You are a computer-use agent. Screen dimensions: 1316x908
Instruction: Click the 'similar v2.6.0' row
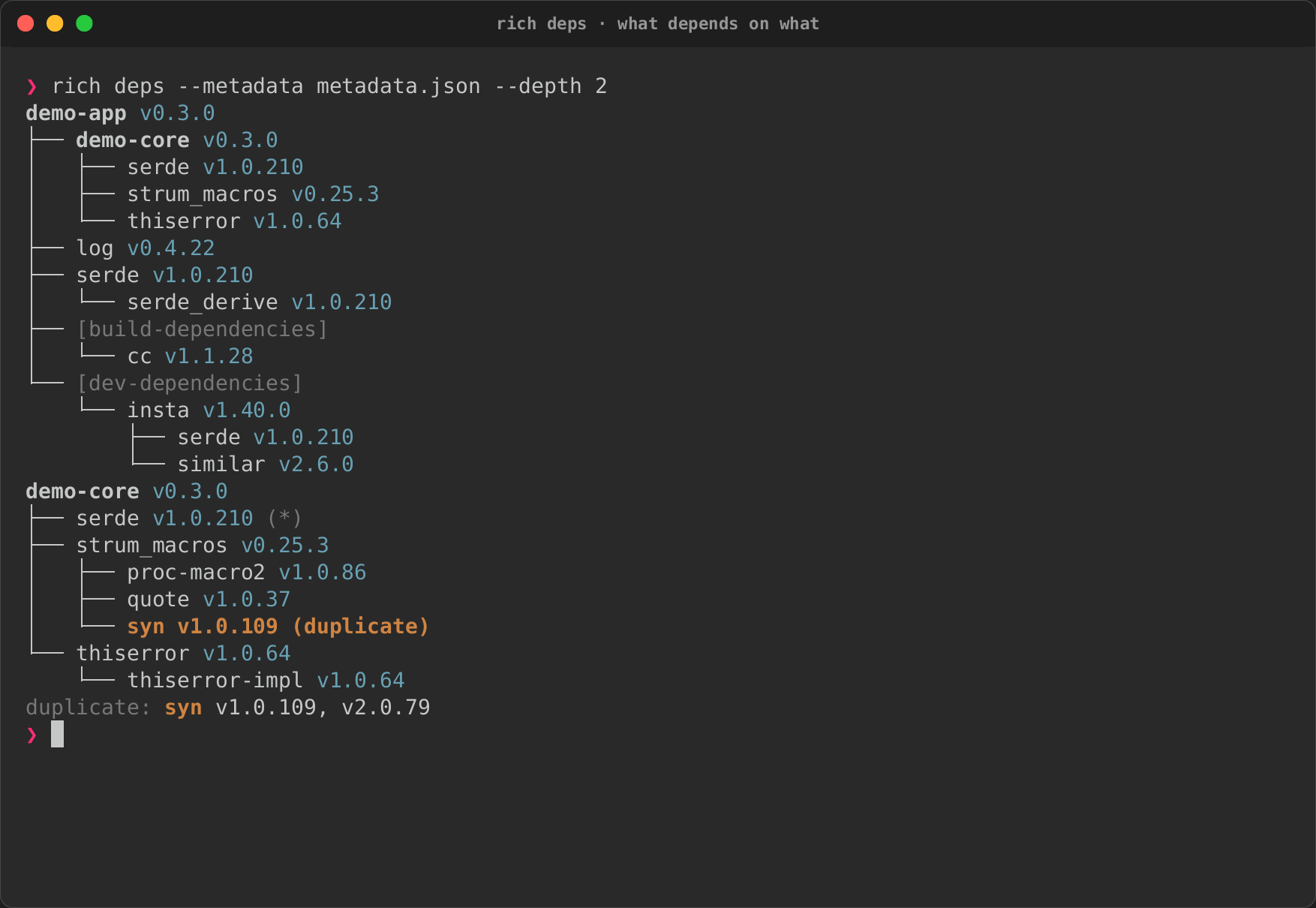click(x=266, y=465)
